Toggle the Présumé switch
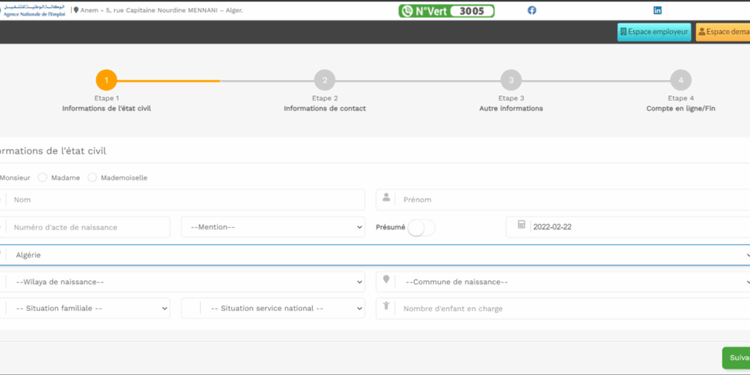The height and width of the screenshot is (375, 750). pos(421,228)
